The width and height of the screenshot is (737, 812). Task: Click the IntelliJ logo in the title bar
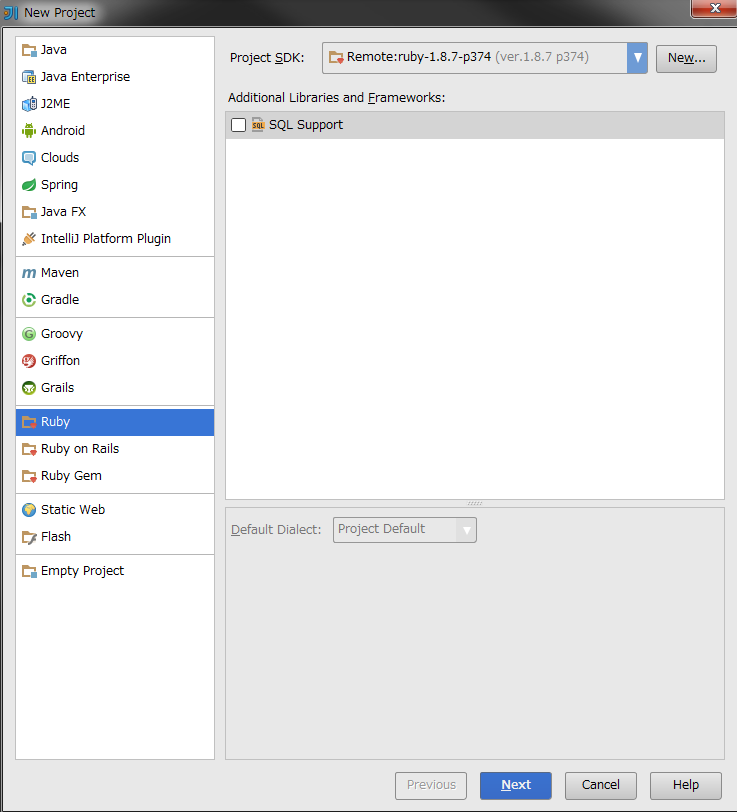tap(11, 12)
